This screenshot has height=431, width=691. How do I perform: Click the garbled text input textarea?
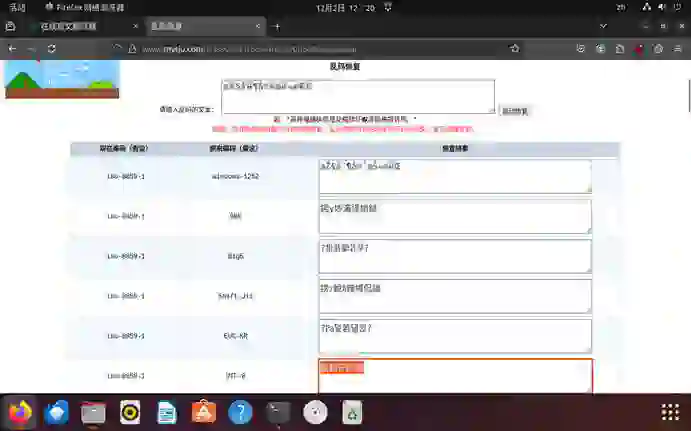click(x=358, y=97)
